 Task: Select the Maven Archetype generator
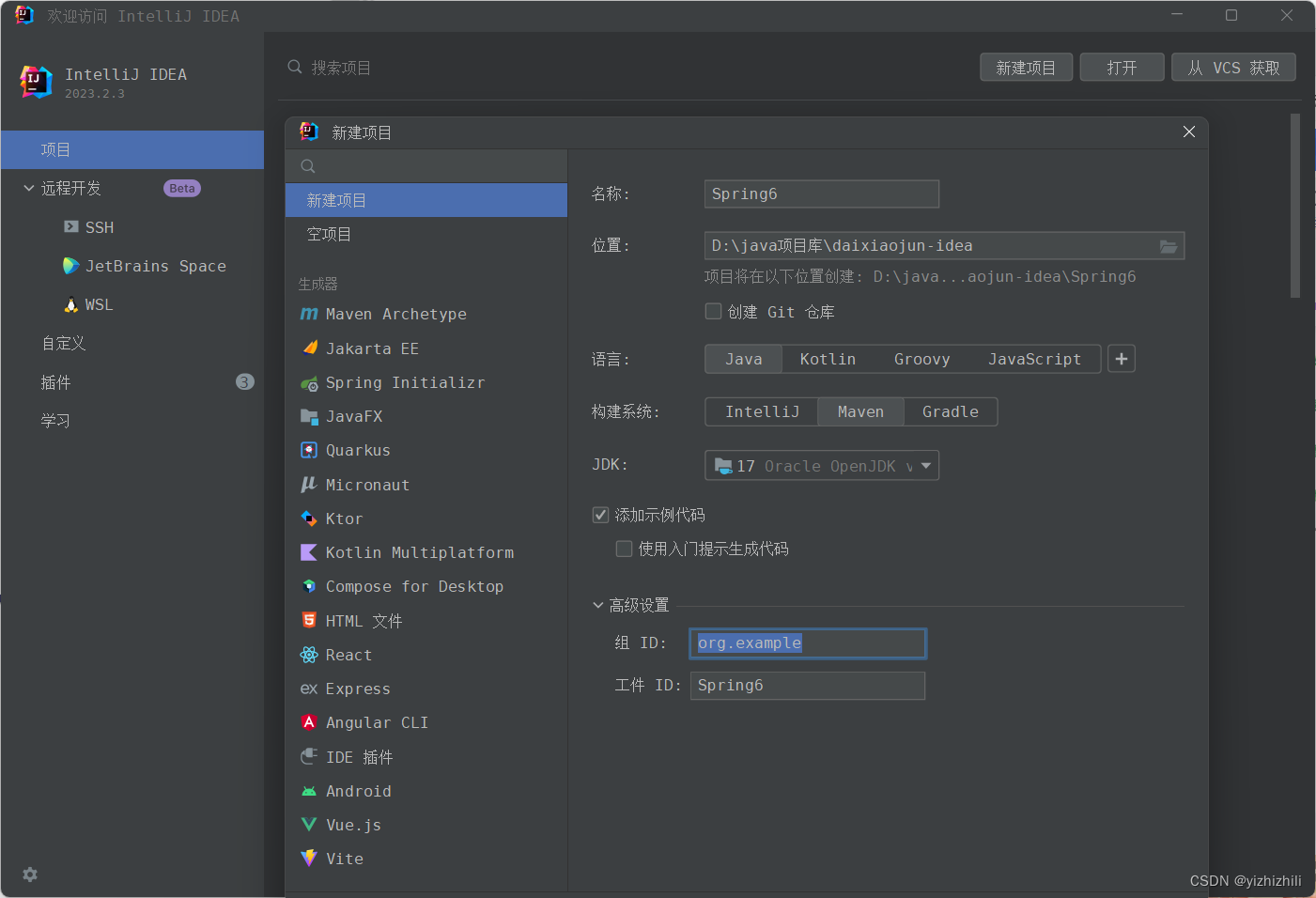point(395,314)
